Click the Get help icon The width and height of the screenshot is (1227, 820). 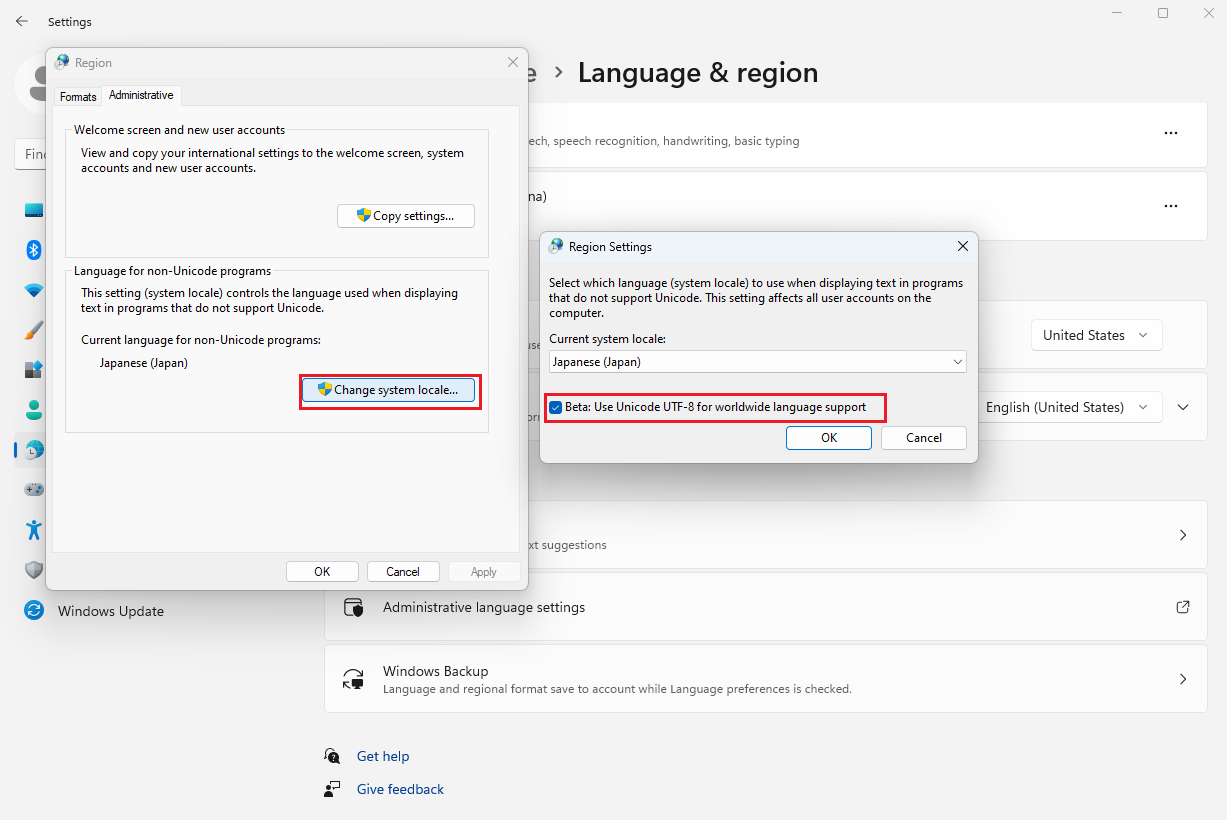click(x=333, y=756)
